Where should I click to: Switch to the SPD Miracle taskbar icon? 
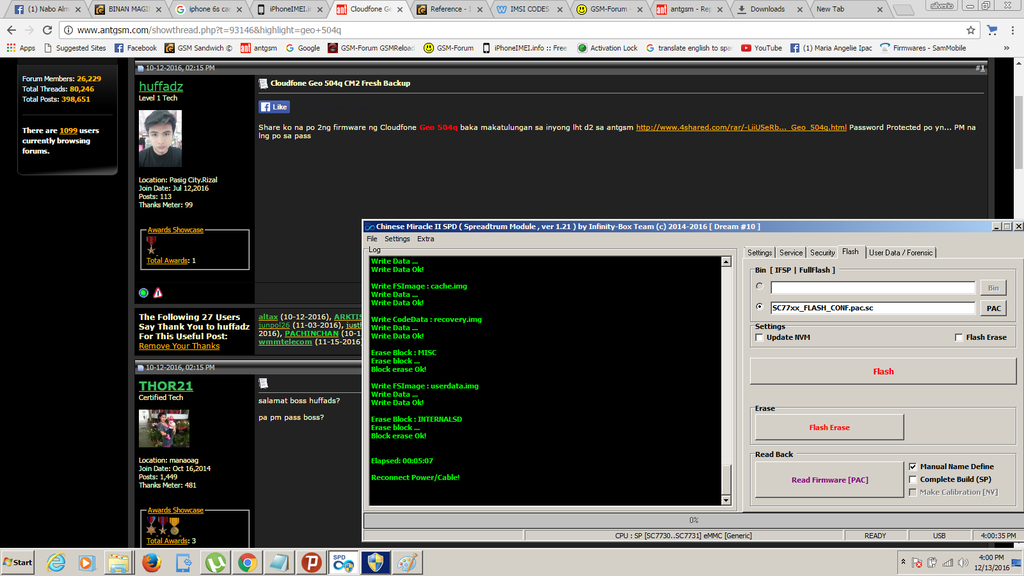click(x=343, y=562)
